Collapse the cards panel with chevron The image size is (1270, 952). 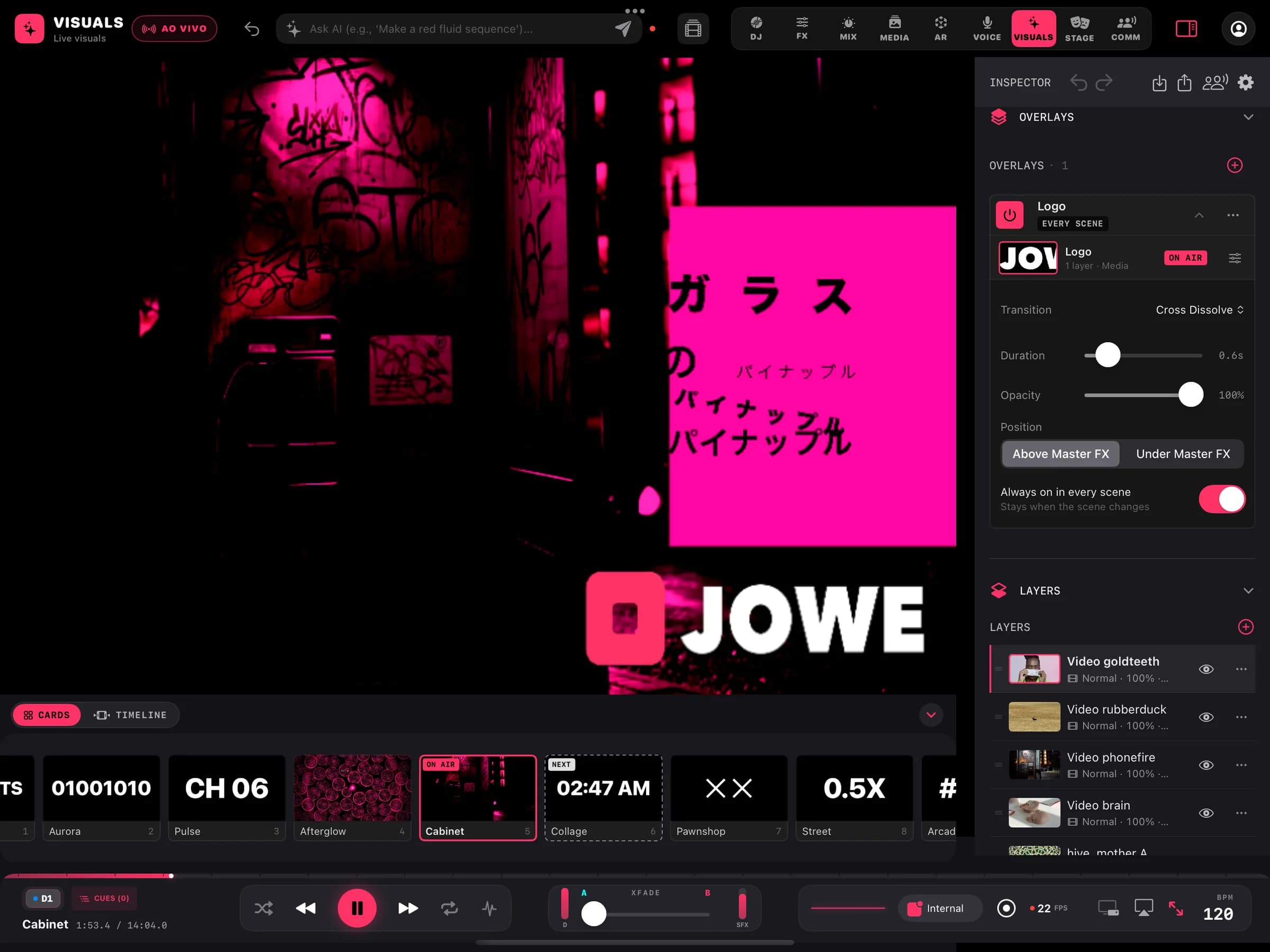[931, 715]
